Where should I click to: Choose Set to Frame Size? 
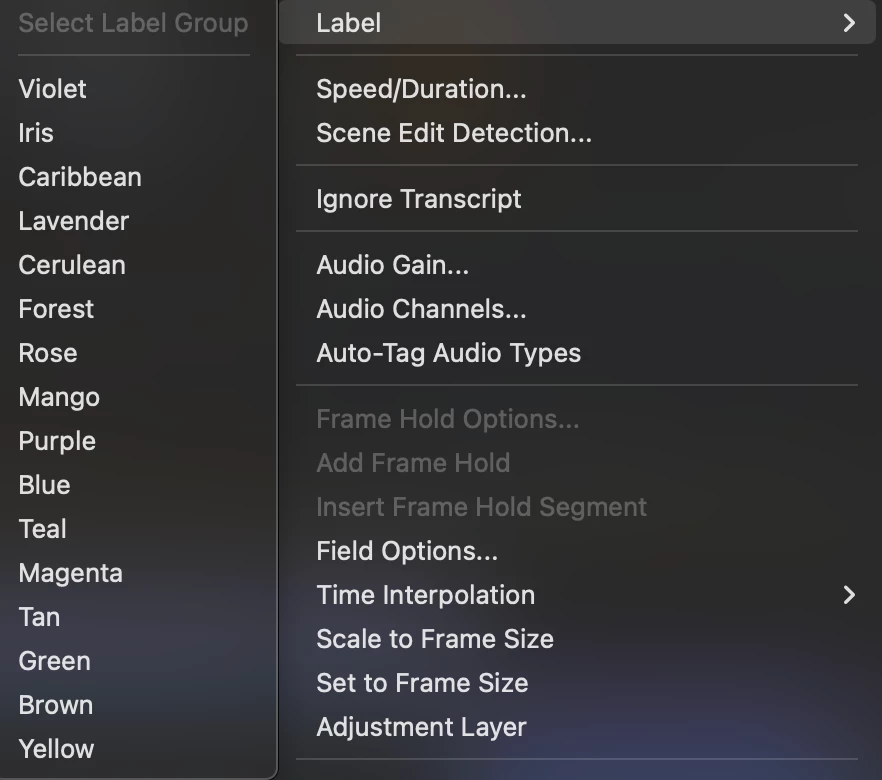click(x=422, y=683)
